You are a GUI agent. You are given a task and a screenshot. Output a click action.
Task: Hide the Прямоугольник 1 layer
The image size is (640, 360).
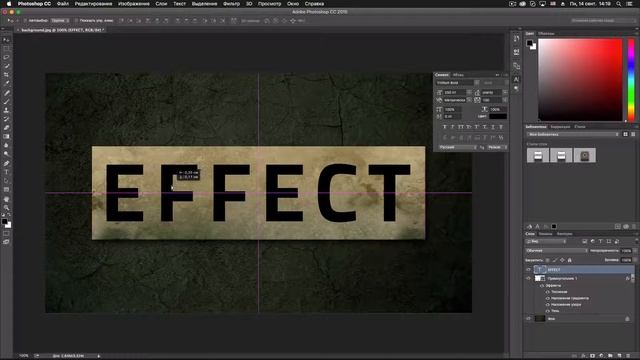click(529, 278)
